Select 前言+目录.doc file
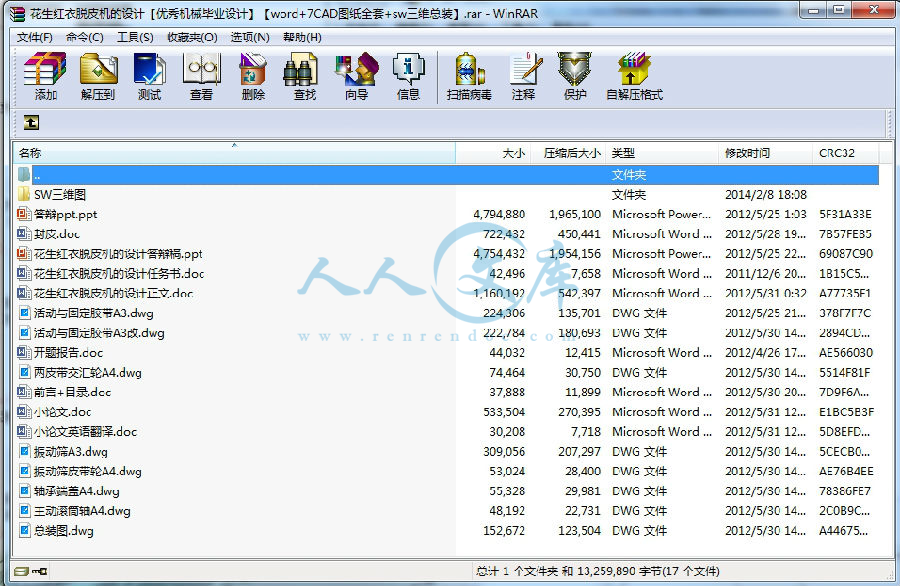 click(x=72, y=392)
